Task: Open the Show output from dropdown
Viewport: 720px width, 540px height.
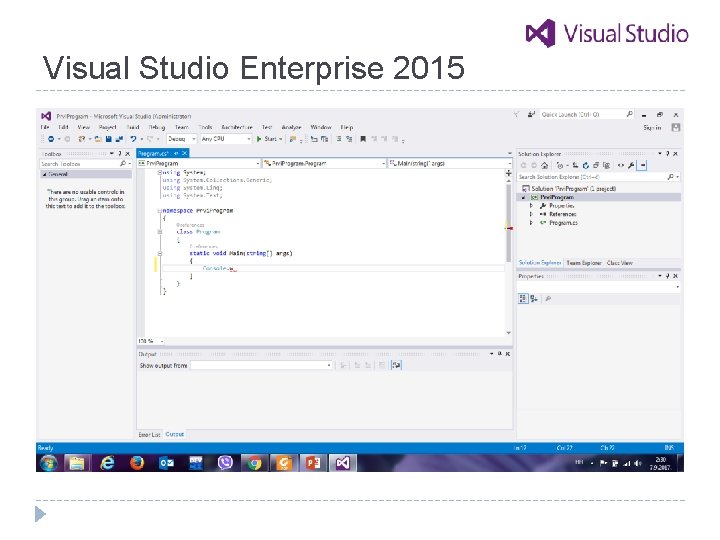Action: pos(261,366)
